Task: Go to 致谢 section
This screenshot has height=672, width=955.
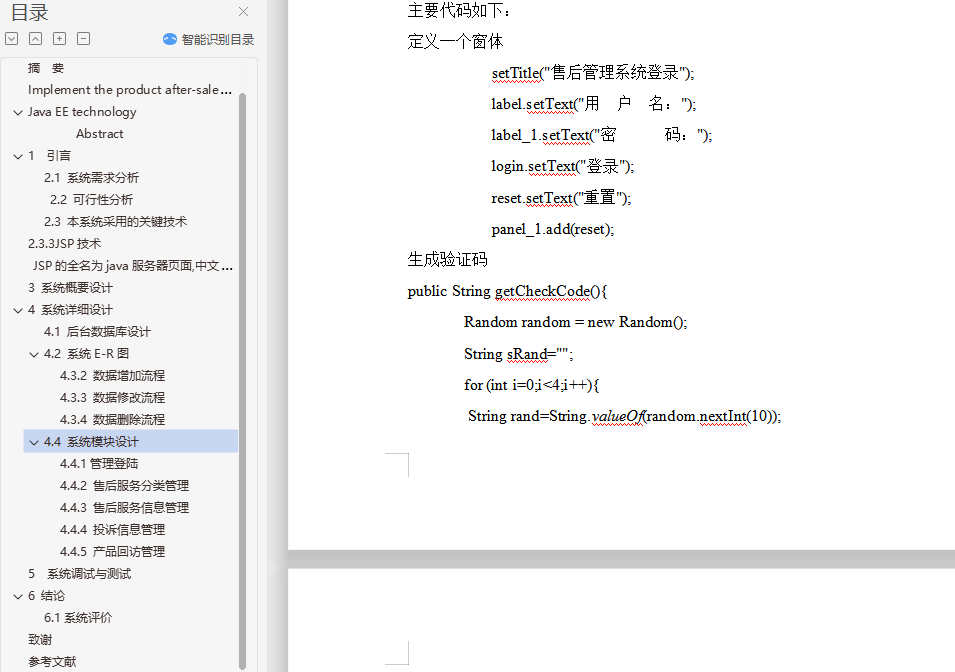Action: click(x=40, y=640)
